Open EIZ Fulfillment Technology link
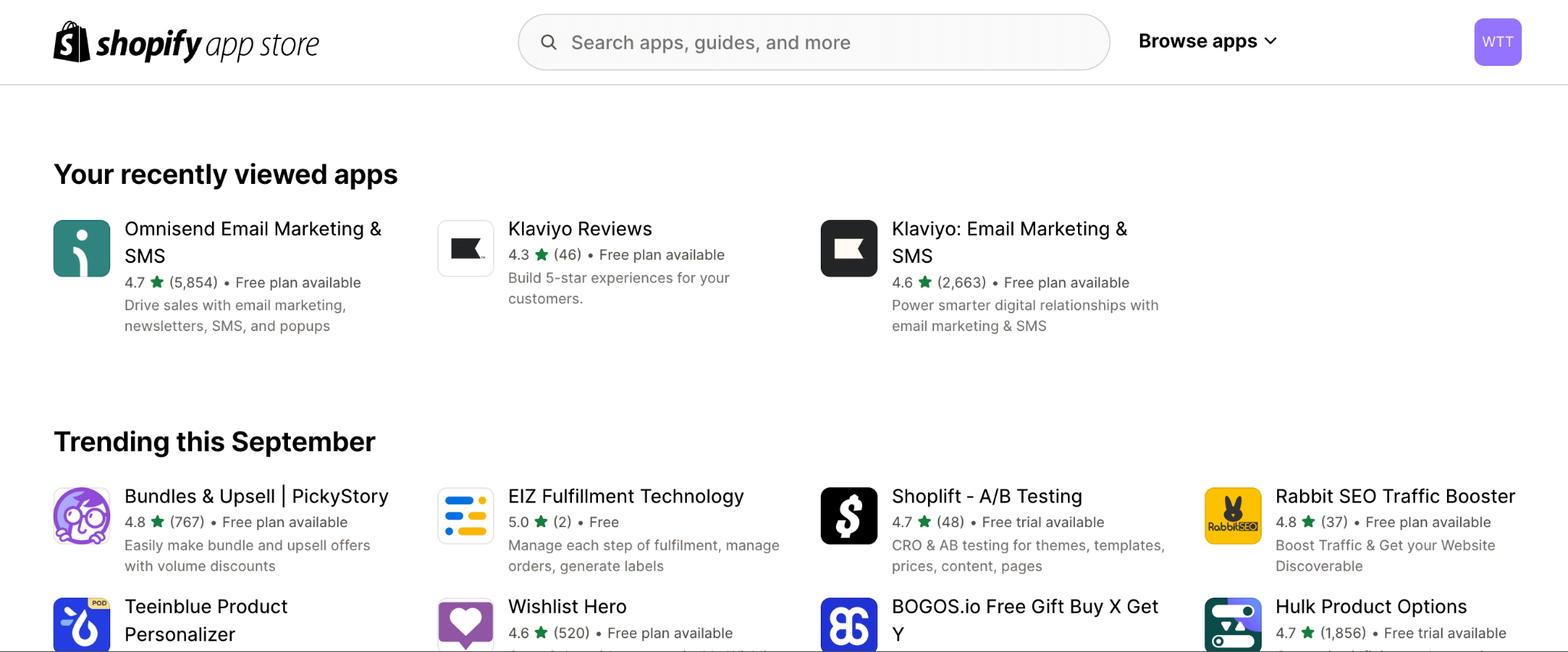The image size is (1568, 652). 626,496
